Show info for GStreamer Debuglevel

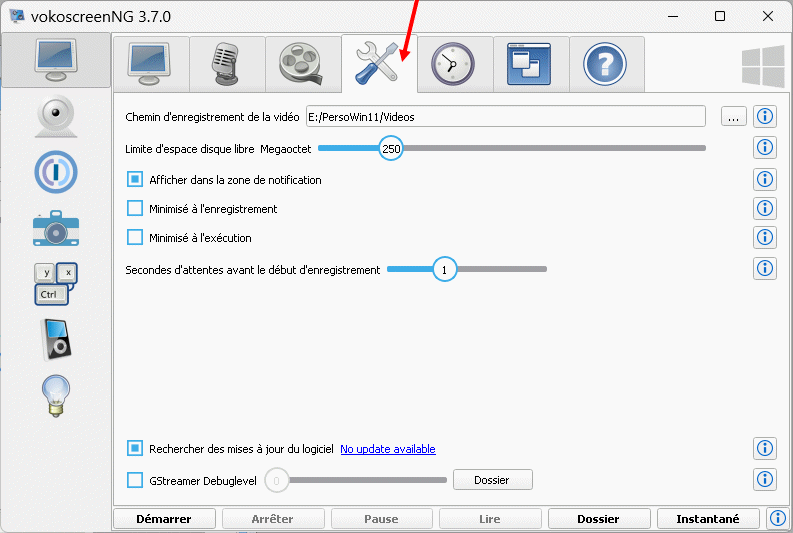(x=765, y=479)
